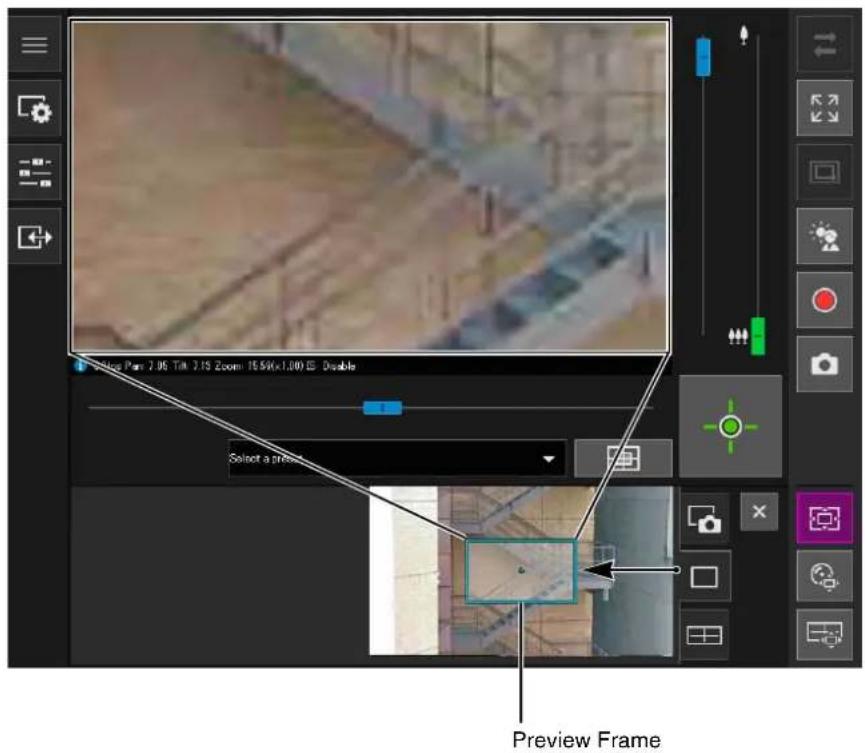Select the single rectangle frame button

tap(704, 577)
